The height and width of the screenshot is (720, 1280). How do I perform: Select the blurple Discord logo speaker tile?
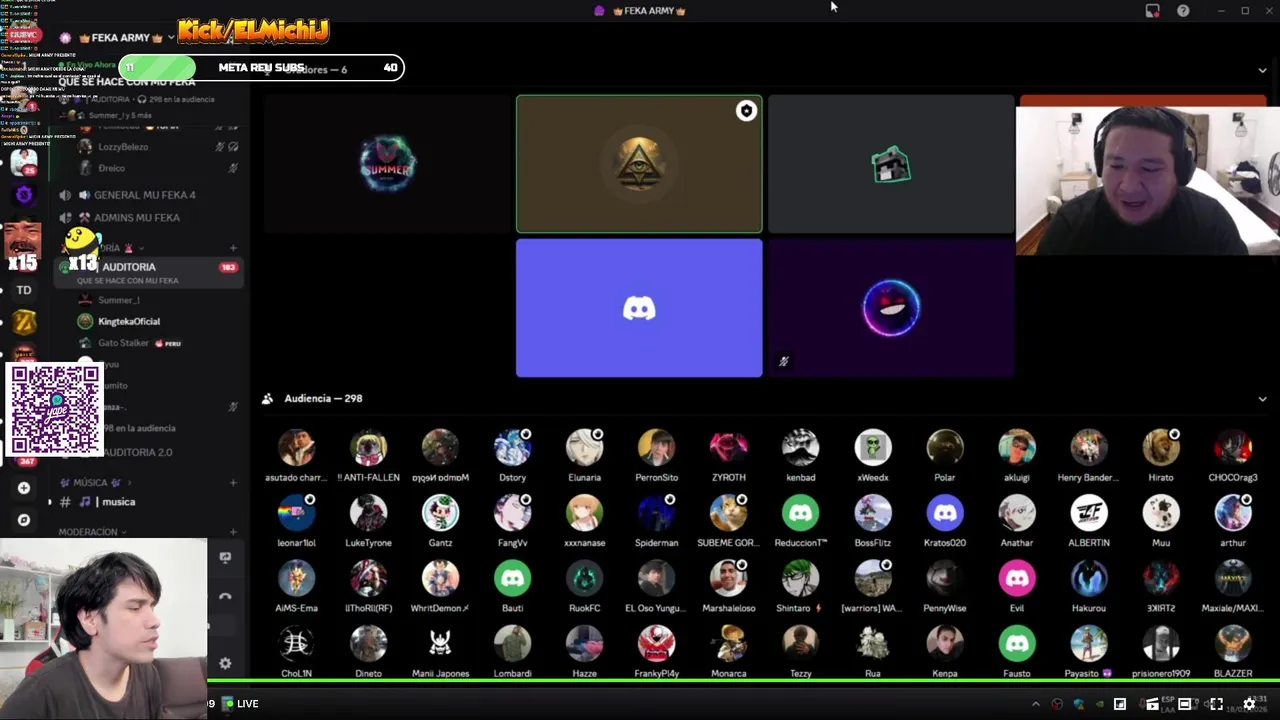[639, 308]
